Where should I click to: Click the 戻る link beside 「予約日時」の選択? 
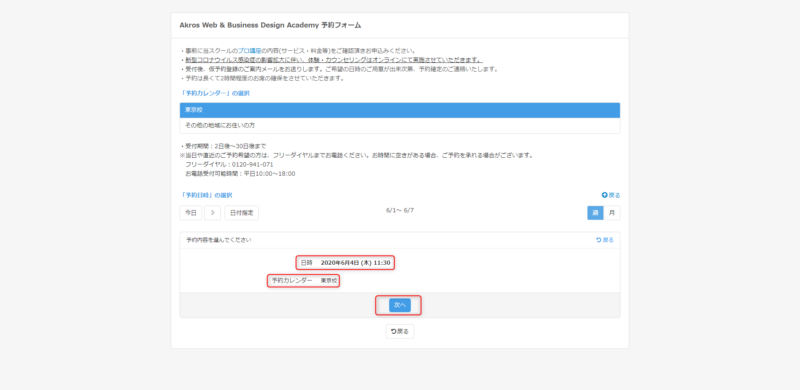click(611, 195)
